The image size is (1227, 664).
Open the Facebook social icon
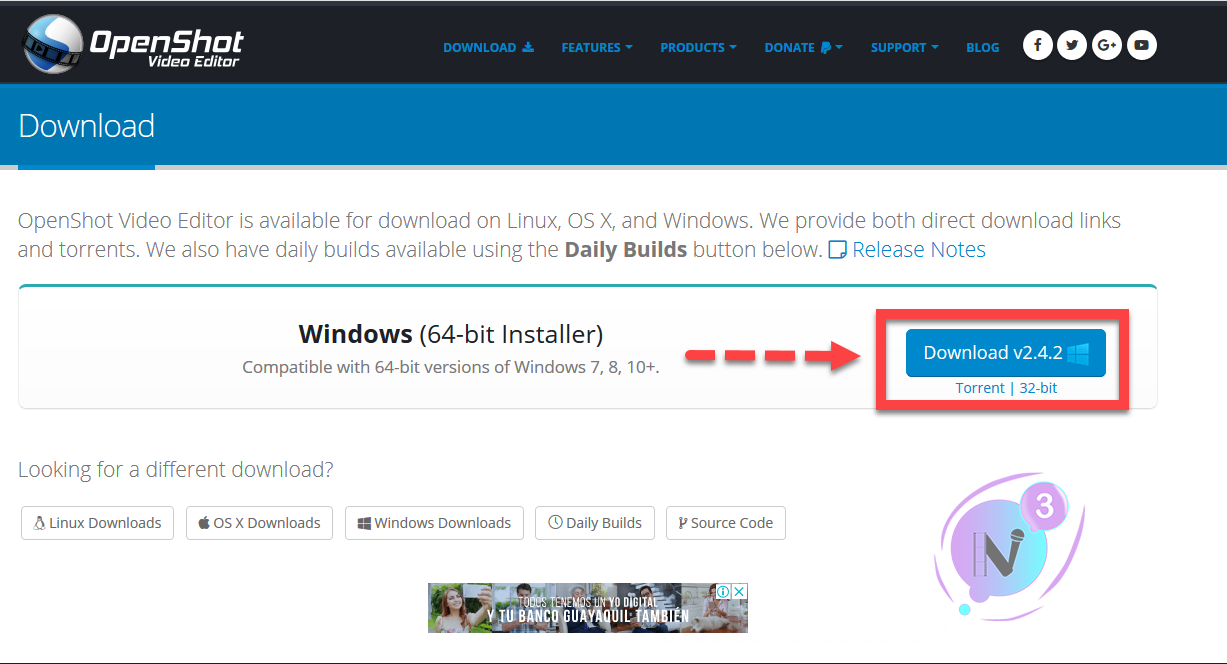point(1038,45)
